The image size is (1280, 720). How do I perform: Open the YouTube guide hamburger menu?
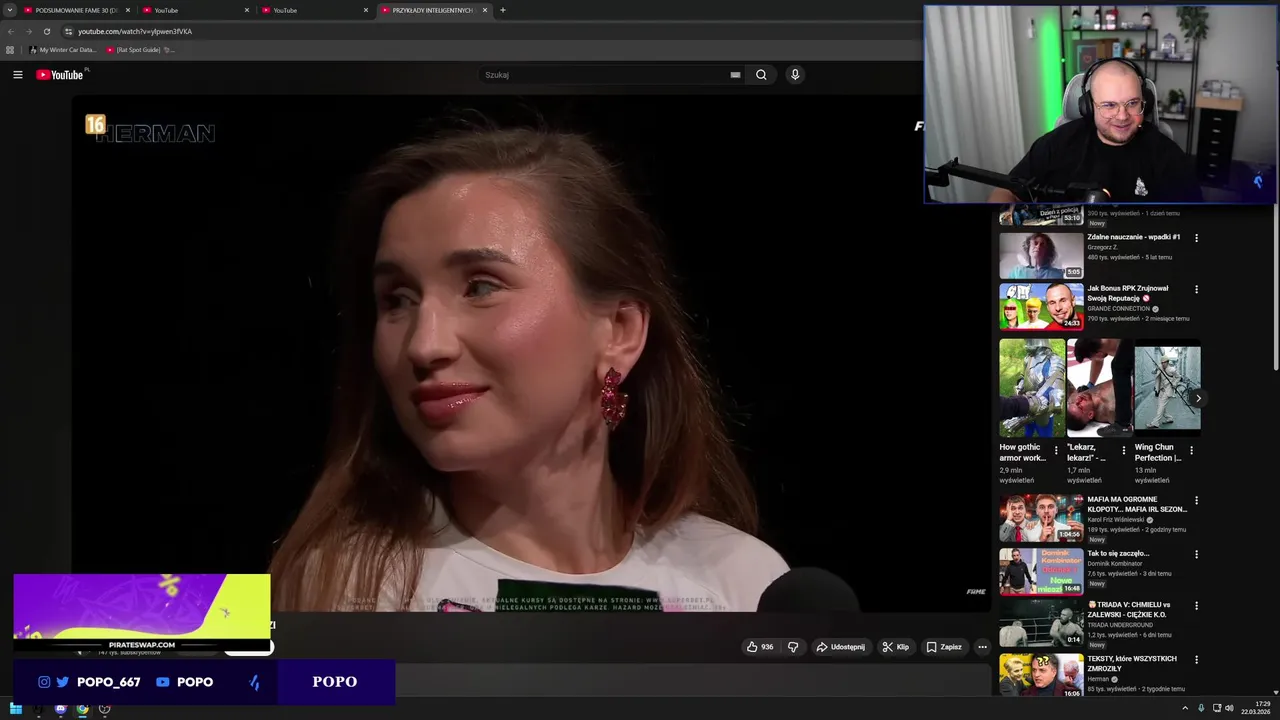pos(17,75)
